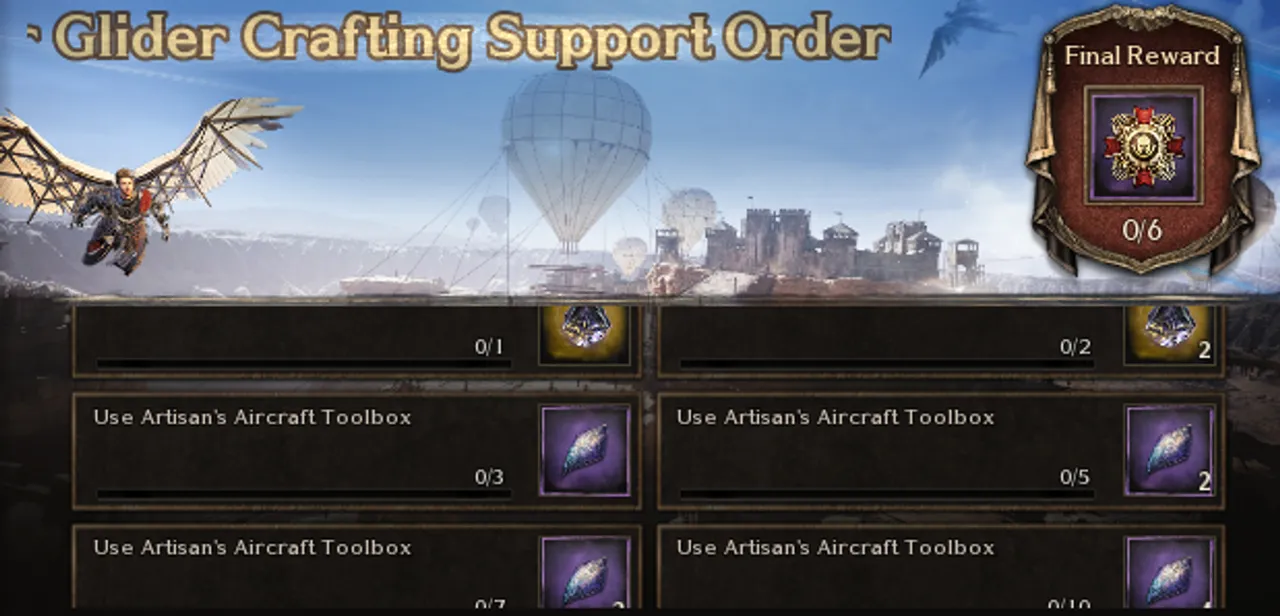This screenshot has height=616, width=1280.
Task: Click the feather reward icon on the 0/3 task
Action: pos(585,451)
